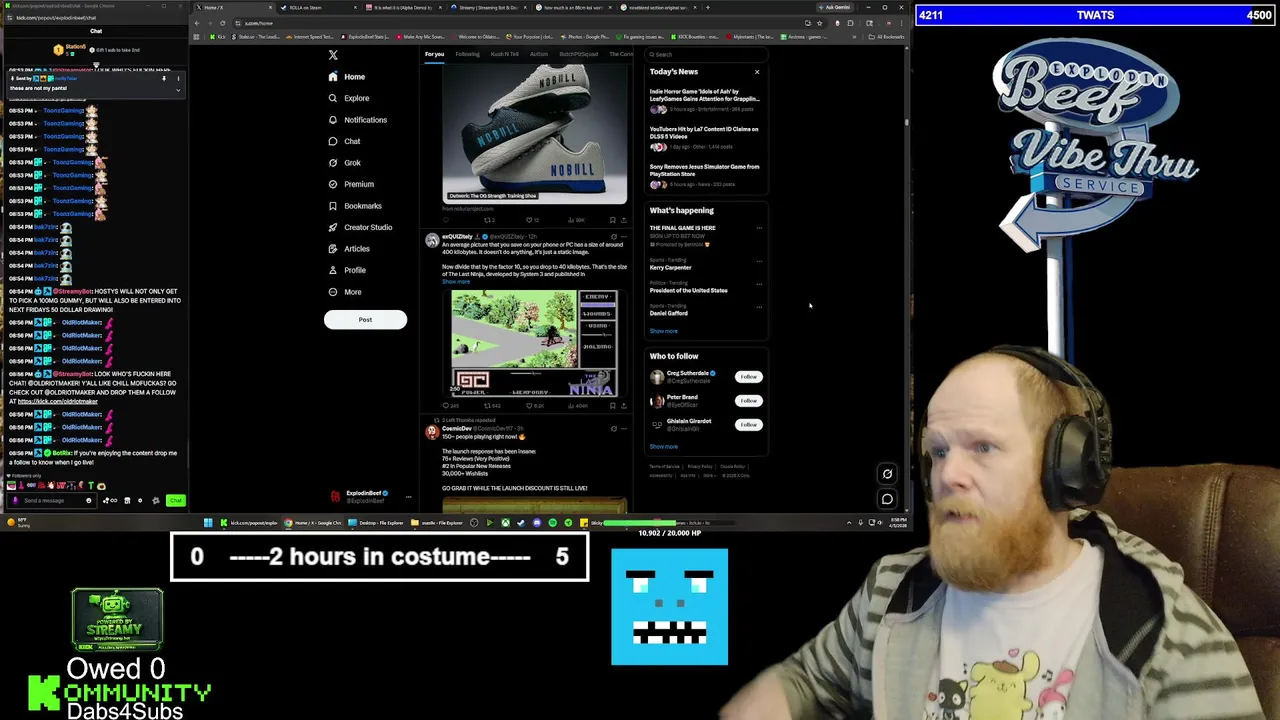Open the Daniel Gafford trending topic
Screen dimensions: 1280x720
669,313
